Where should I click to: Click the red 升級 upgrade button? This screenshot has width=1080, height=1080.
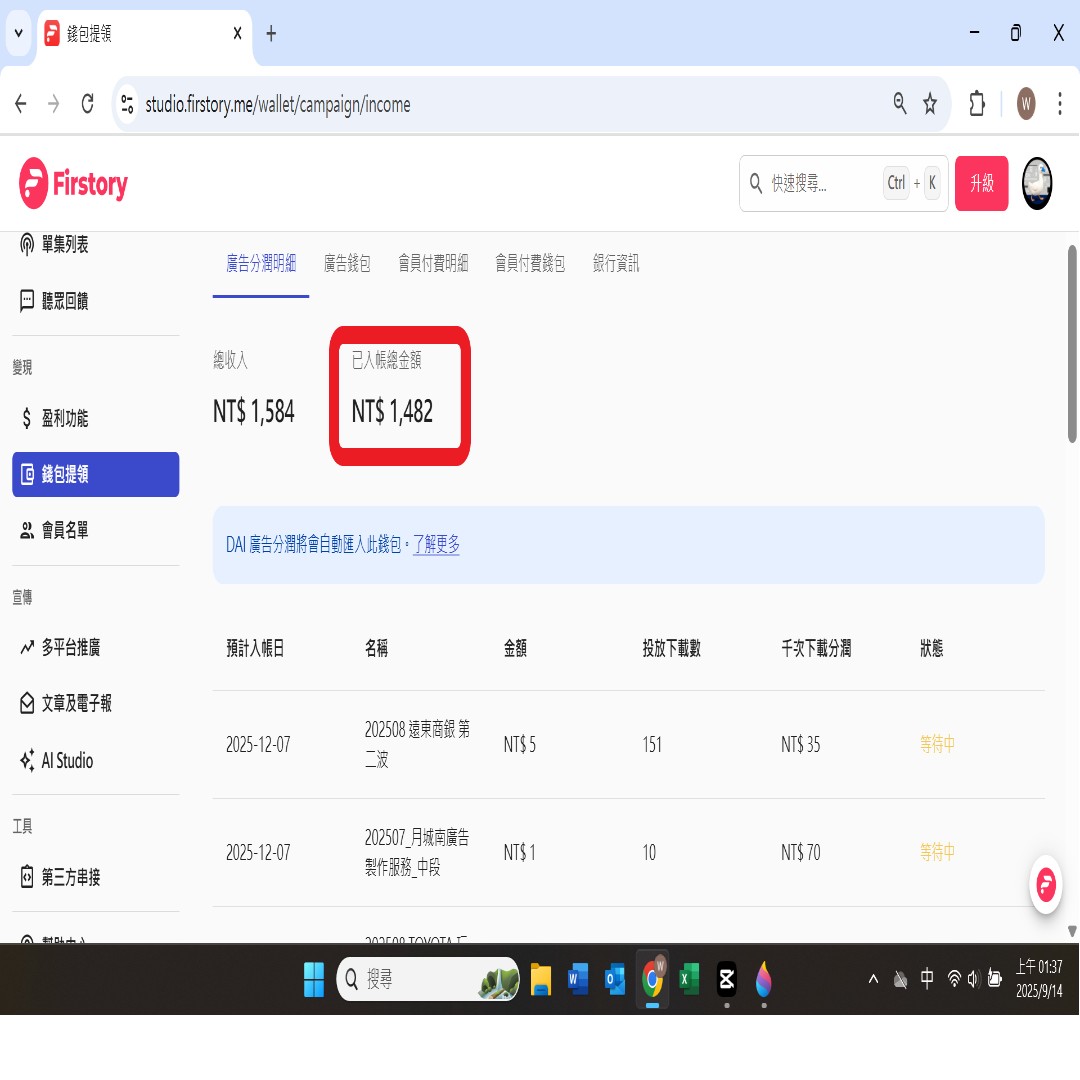pos(981,183)
